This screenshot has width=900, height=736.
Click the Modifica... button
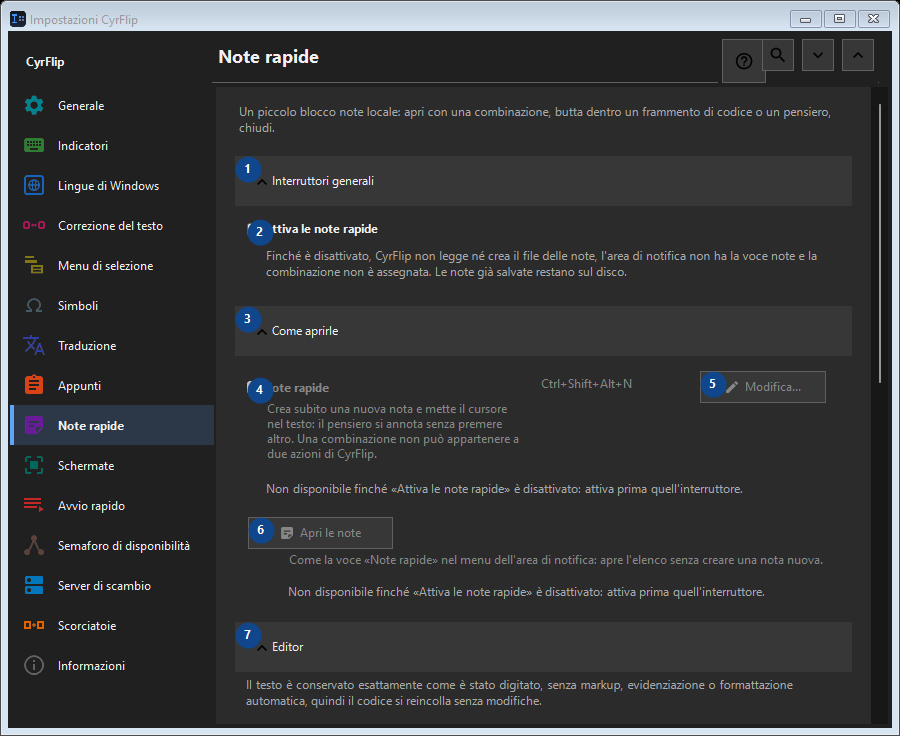point(763,387)
